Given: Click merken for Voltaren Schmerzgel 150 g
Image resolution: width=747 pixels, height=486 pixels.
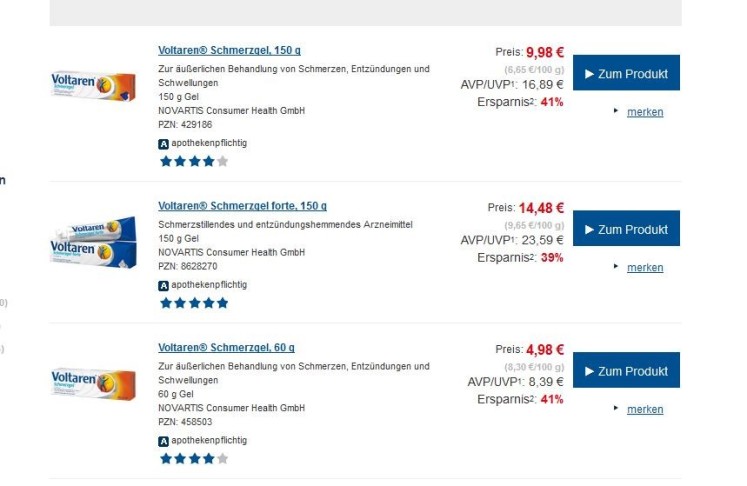Looking at the screenshot, I should pyautogui.click(x=644, y=112).
